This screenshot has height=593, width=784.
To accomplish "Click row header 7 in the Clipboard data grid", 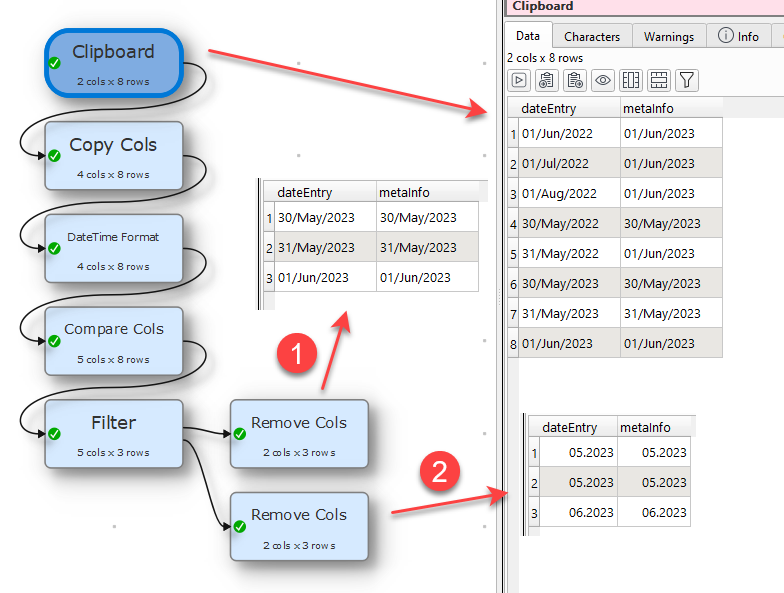I will [513, 314].
